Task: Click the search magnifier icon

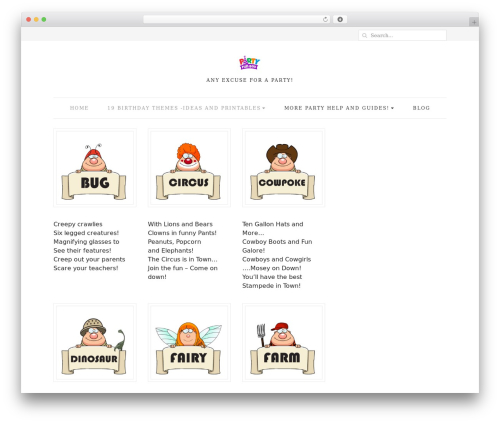Action: pos(365,35)
